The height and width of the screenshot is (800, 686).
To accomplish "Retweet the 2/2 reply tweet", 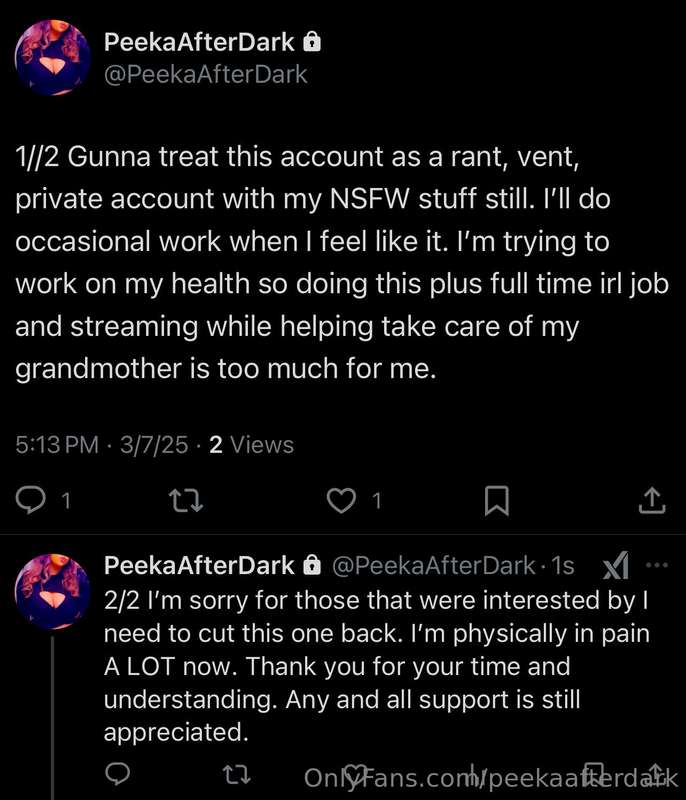I will point(237,774).
